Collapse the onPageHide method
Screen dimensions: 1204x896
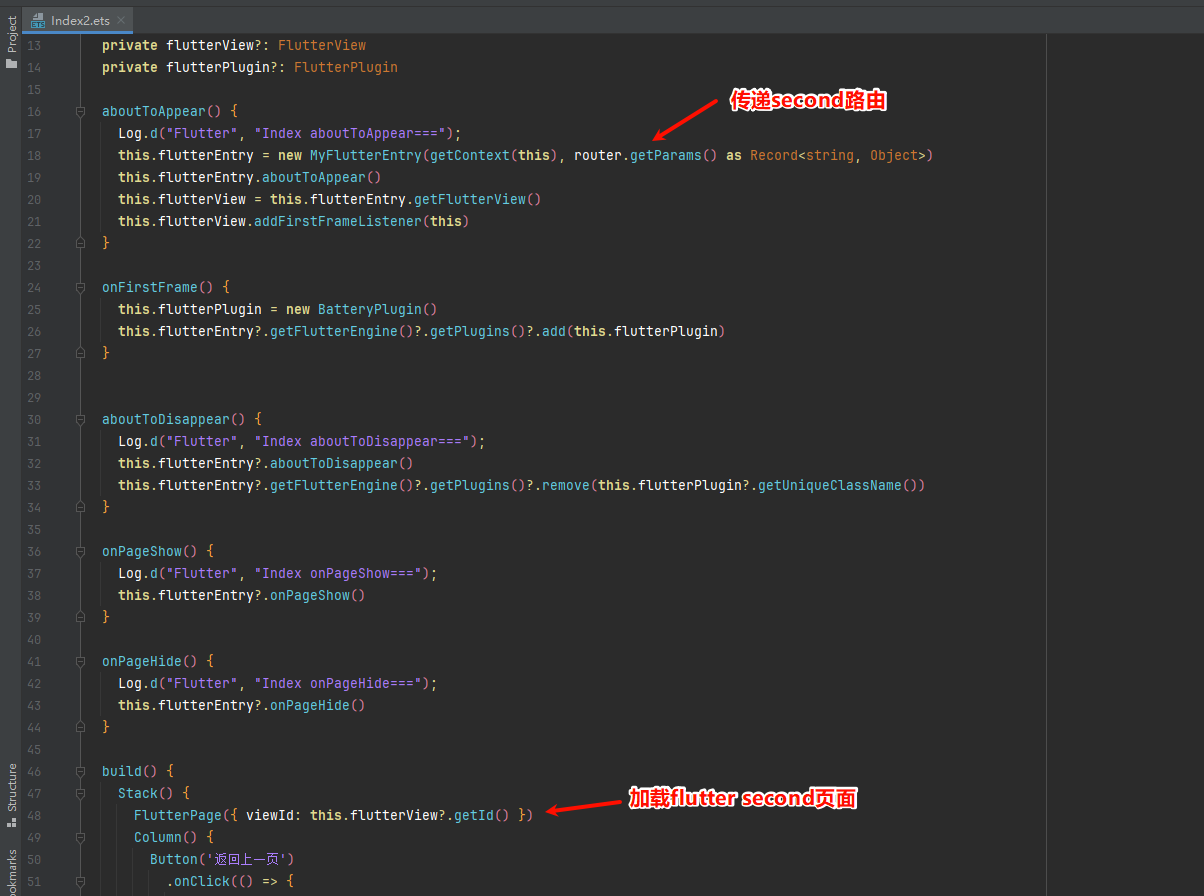point(81,662)
